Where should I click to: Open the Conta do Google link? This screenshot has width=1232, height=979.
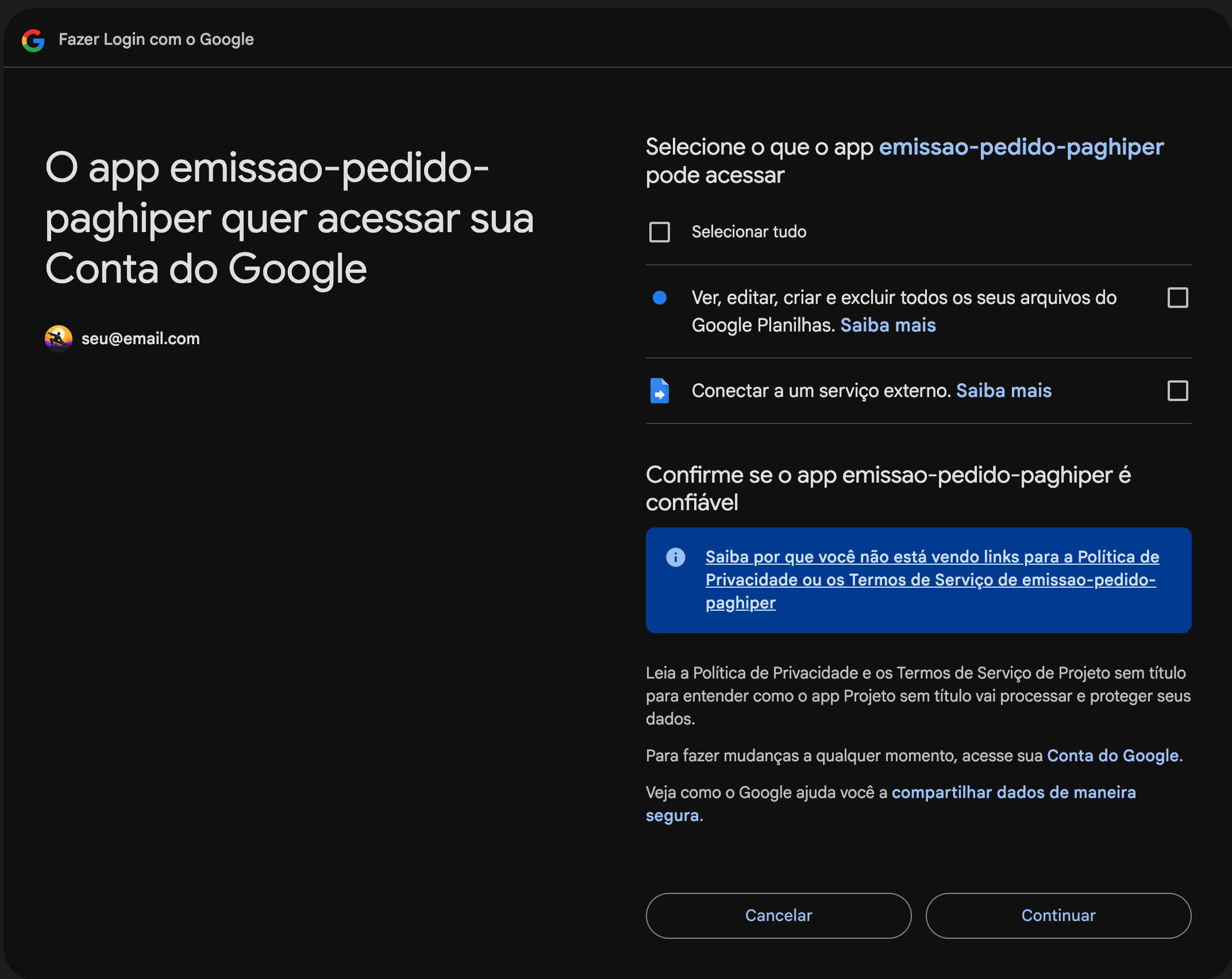pos(1113,756)
